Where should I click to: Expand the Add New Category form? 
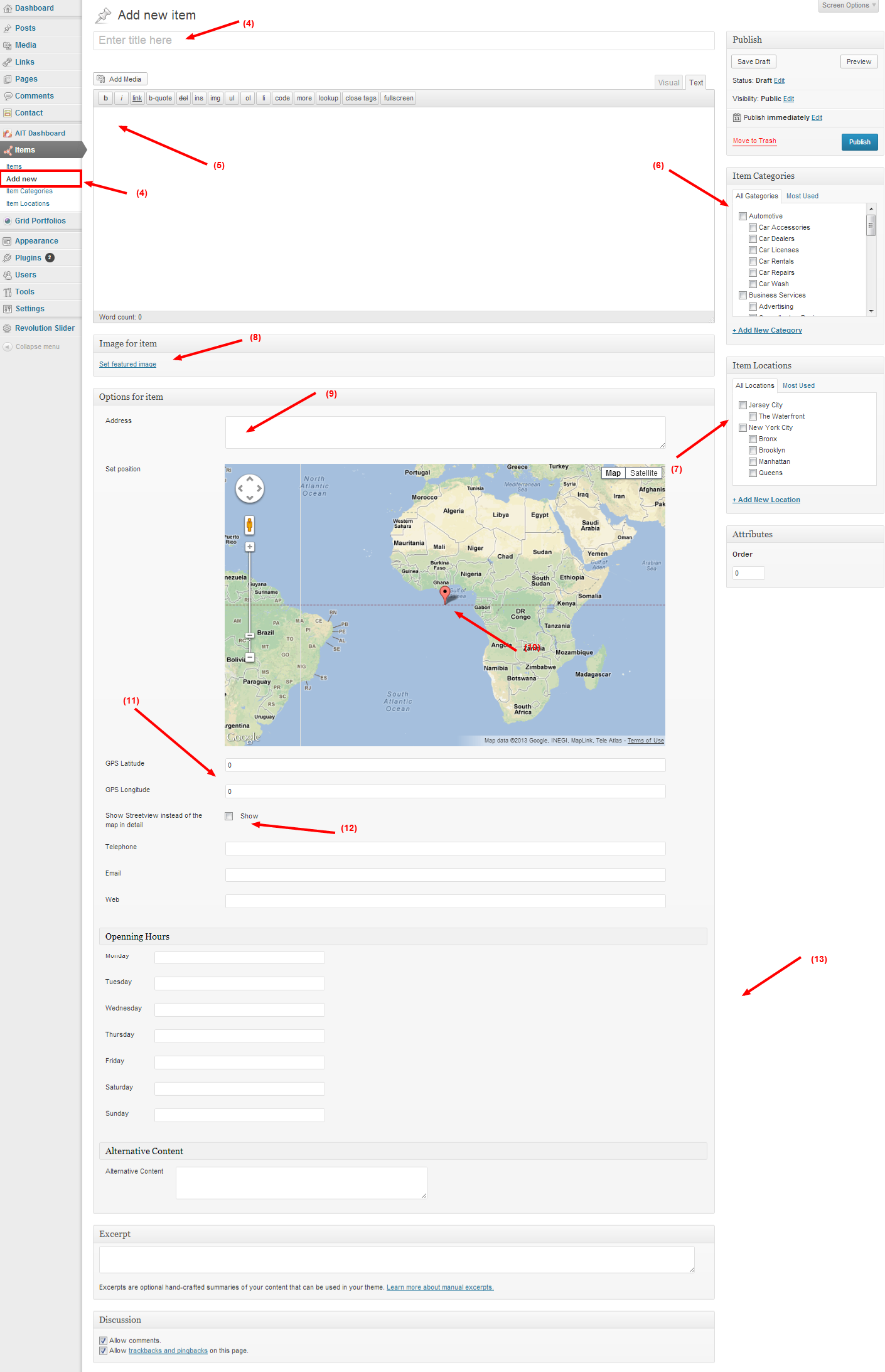tap(767, 330)
